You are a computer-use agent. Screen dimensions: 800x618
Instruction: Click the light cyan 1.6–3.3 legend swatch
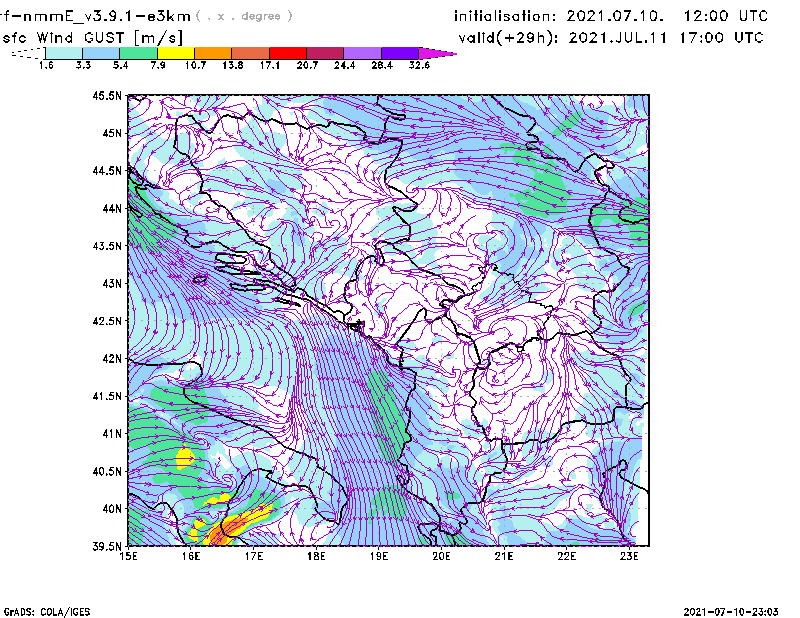coord(64,53)
